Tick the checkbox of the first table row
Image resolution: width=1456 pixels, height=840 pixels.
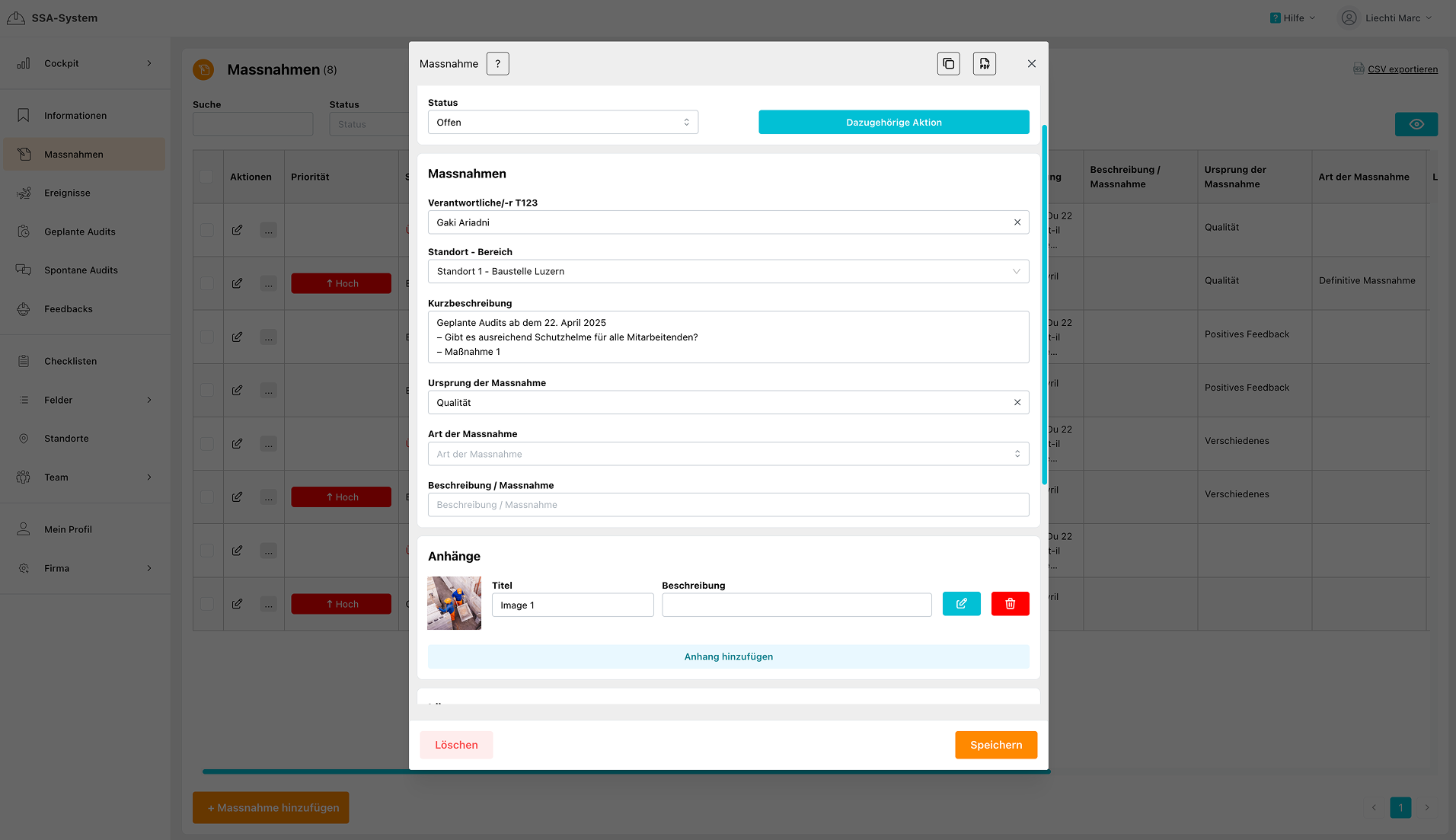206,230
